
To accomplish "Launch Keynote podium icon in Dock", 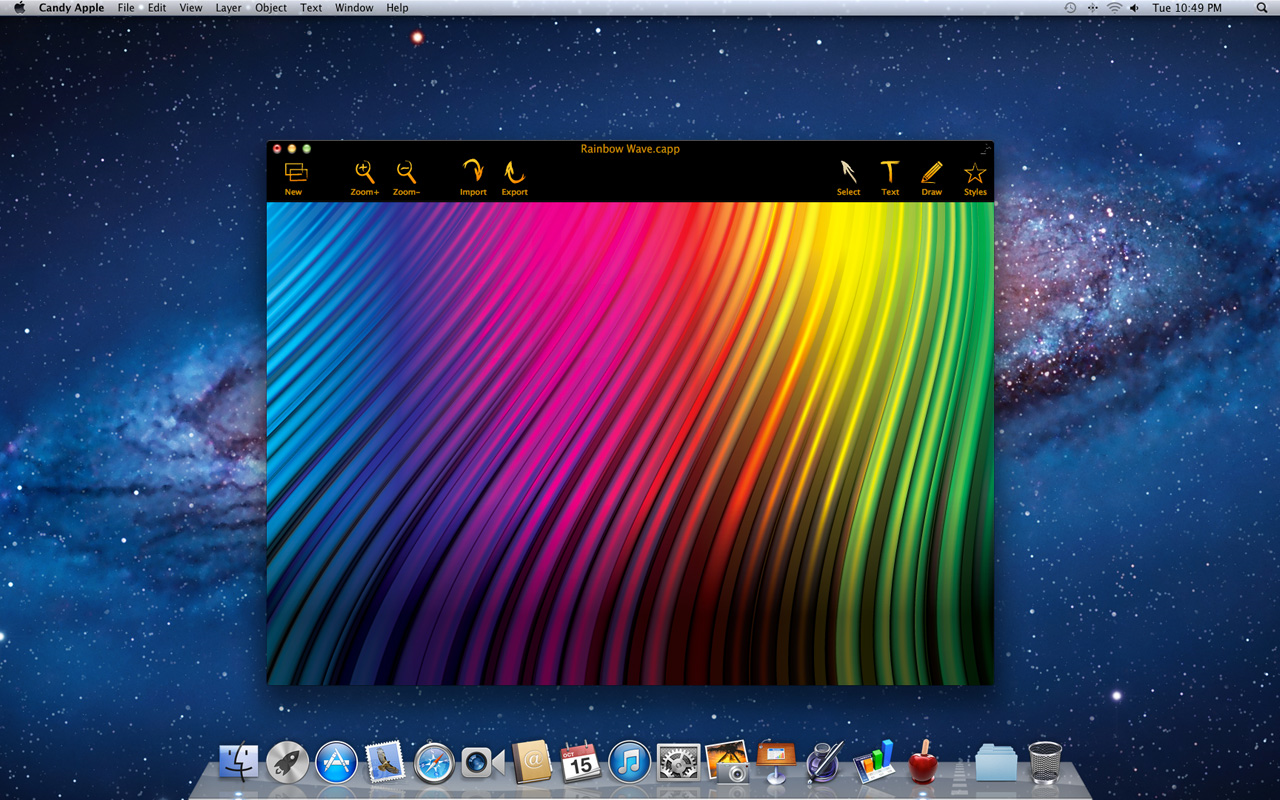I will click(x=776, y=762).
